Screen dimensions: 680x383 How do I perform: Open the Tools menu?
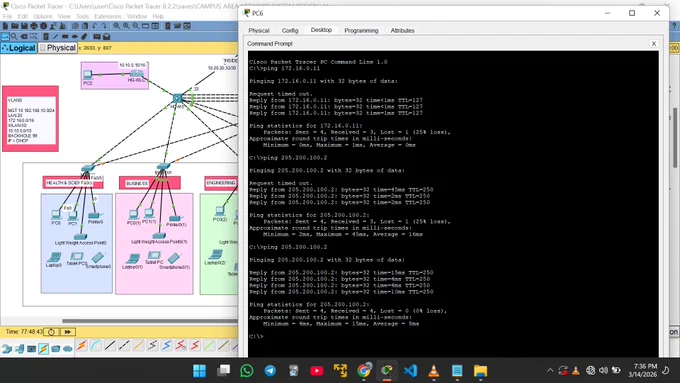[82, 16]
